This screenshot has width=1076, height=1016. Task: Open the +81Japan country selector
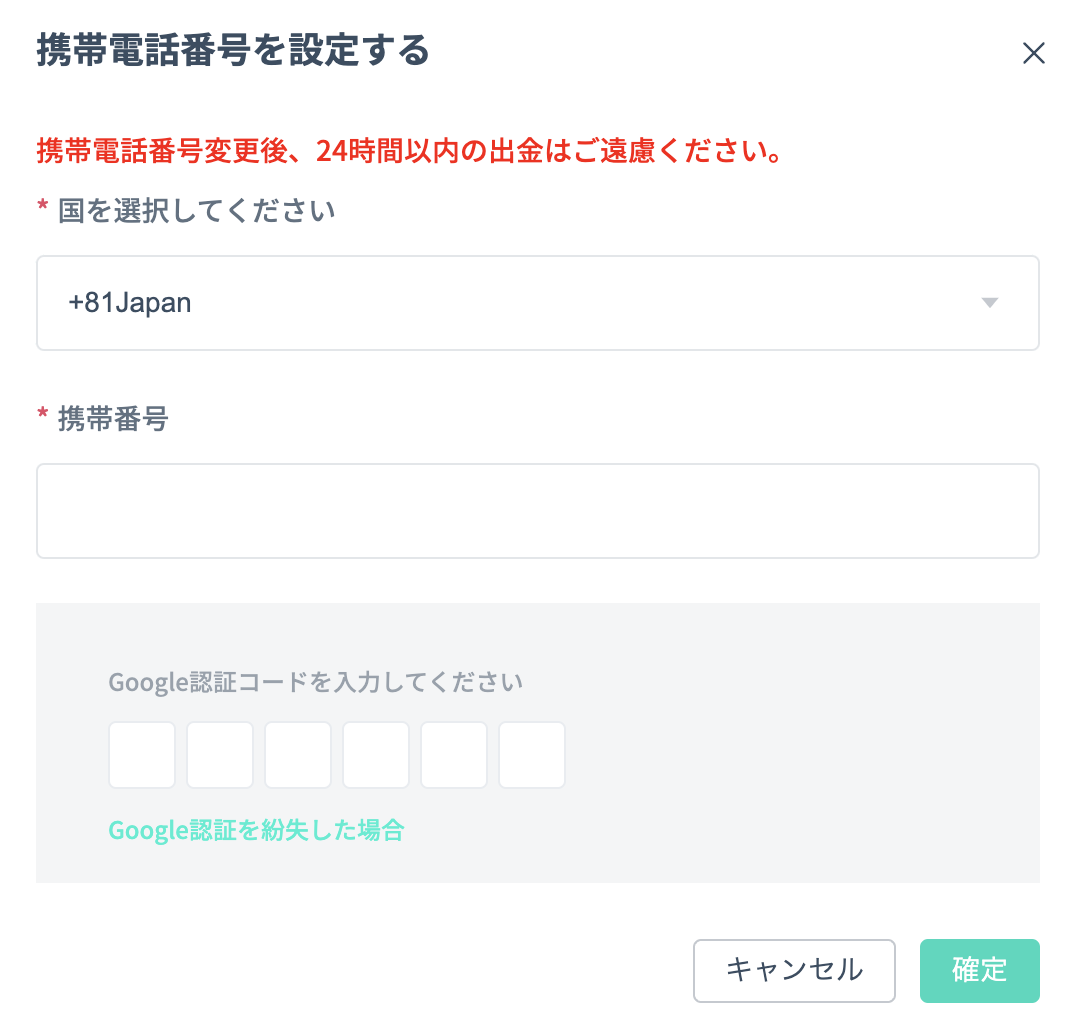[537, 303]
